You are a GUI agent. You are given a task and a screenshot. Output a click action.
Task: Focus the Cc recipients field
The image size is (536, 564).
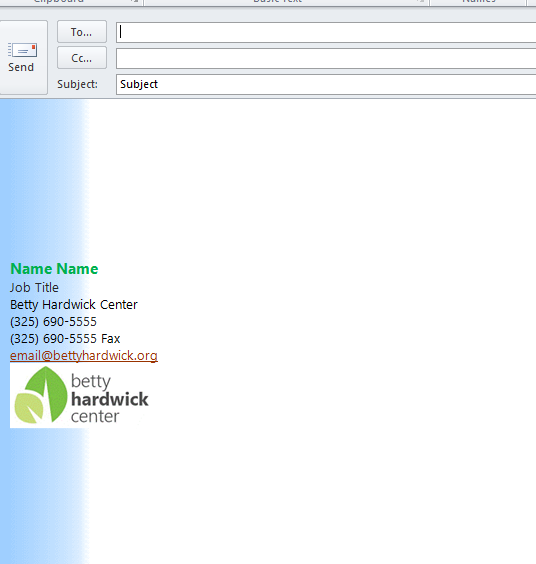pos(326,58)
